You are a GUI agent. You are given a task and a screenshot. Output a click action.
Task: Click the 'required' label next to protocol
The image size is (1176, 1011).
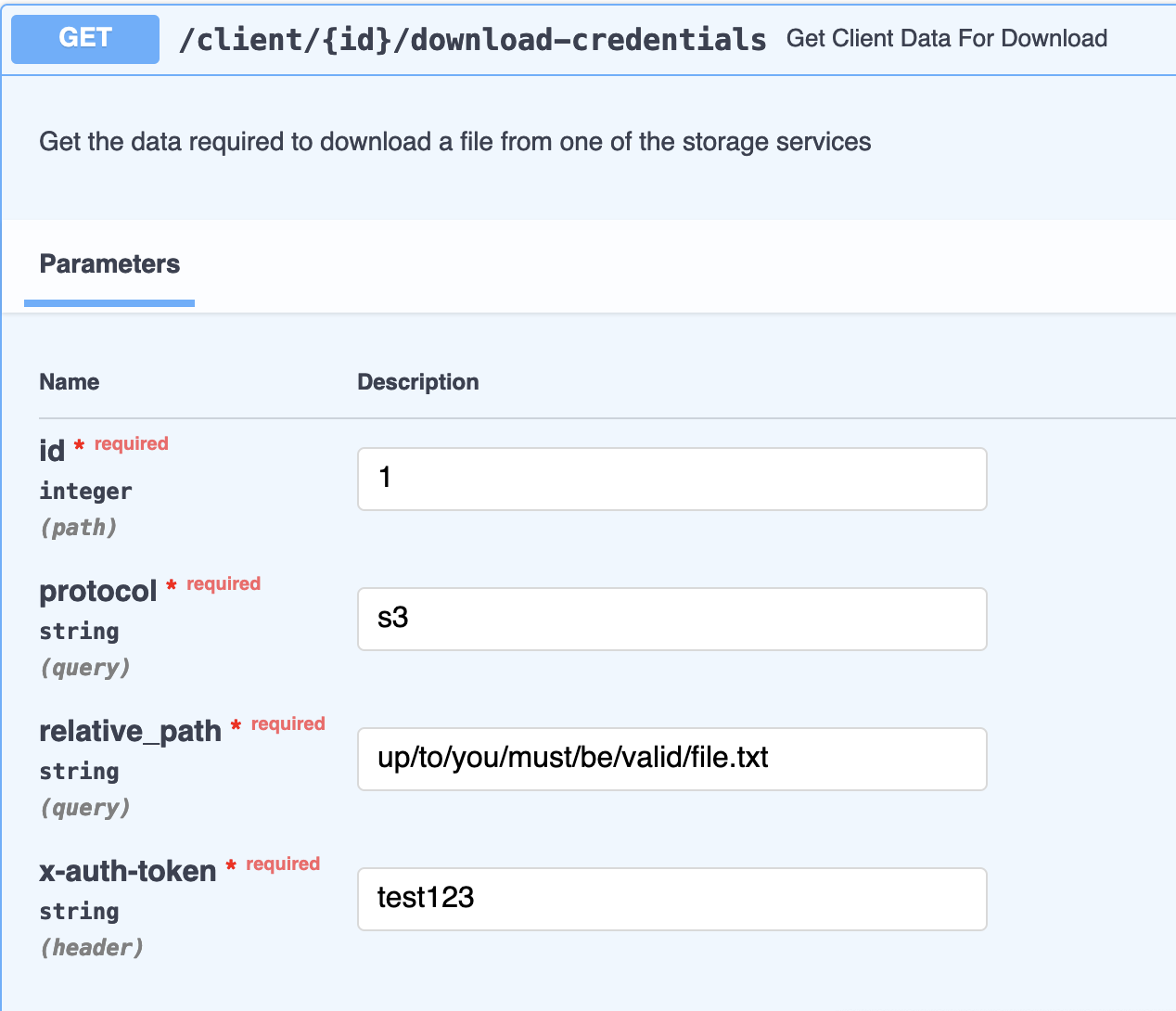[x=224, y=583]
